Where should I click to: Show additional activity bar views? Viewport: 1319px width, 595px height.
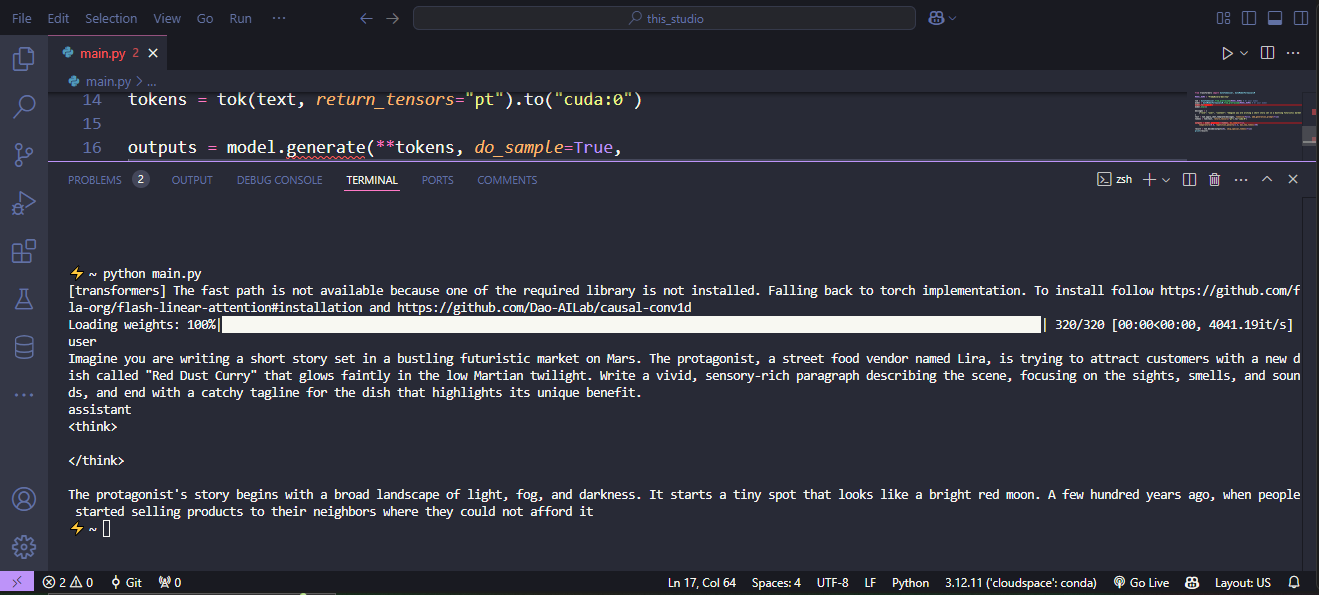click(x=24, y=395)
